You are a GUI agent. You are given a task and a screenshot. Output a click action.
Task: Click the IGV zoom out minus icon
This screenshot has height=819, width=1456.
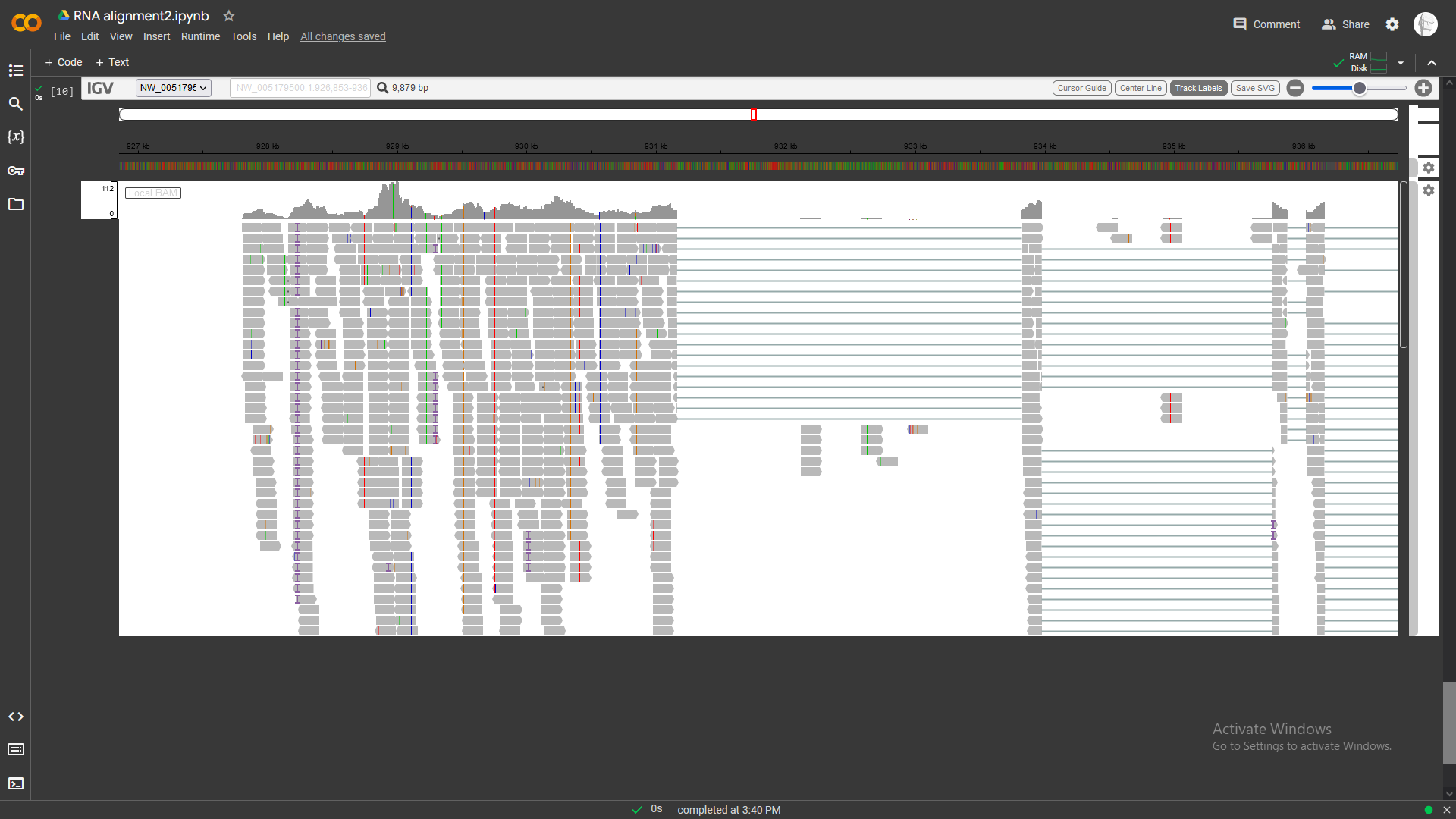click(1295, 88)
